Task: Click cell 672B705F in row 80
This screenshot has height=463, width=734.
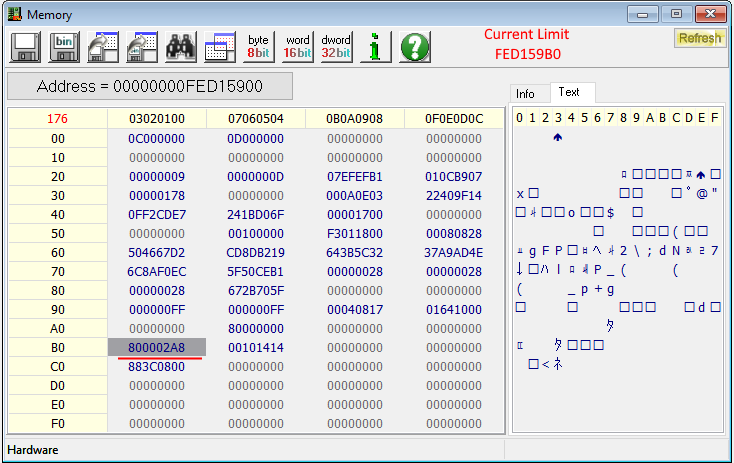Action: coord(256,290)
